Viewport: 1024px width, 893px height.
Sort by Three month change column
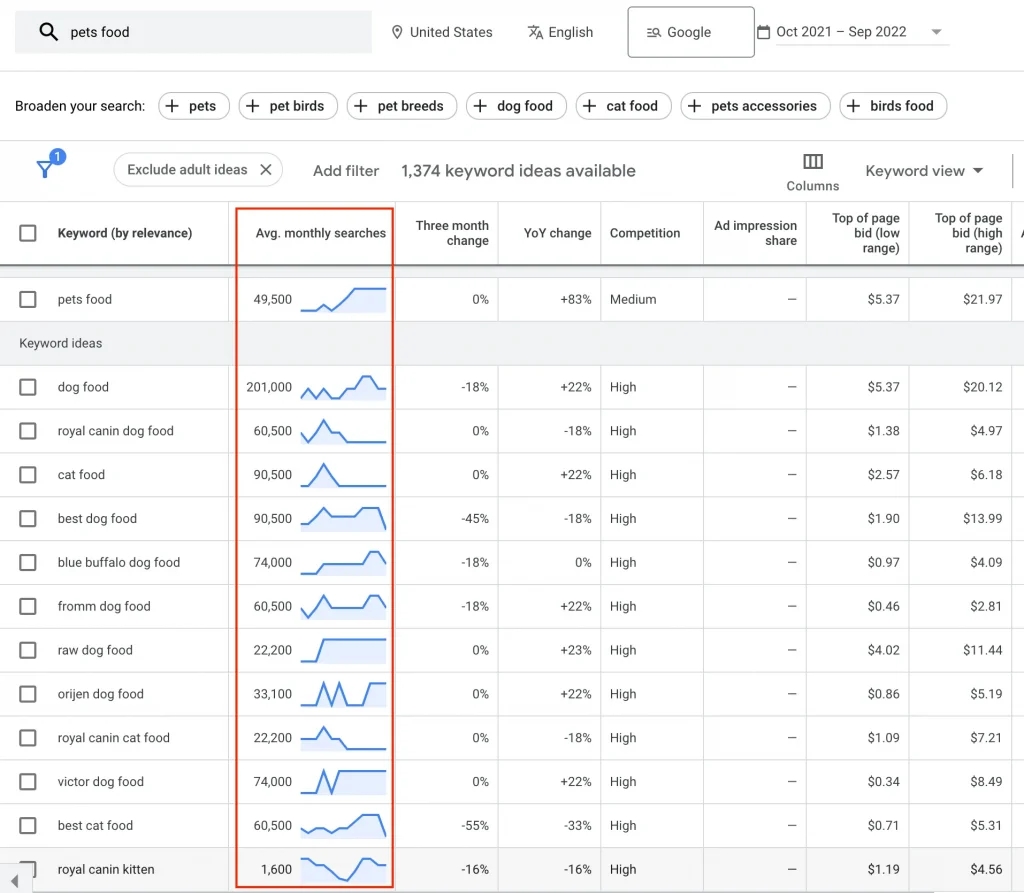click(452, 233)
